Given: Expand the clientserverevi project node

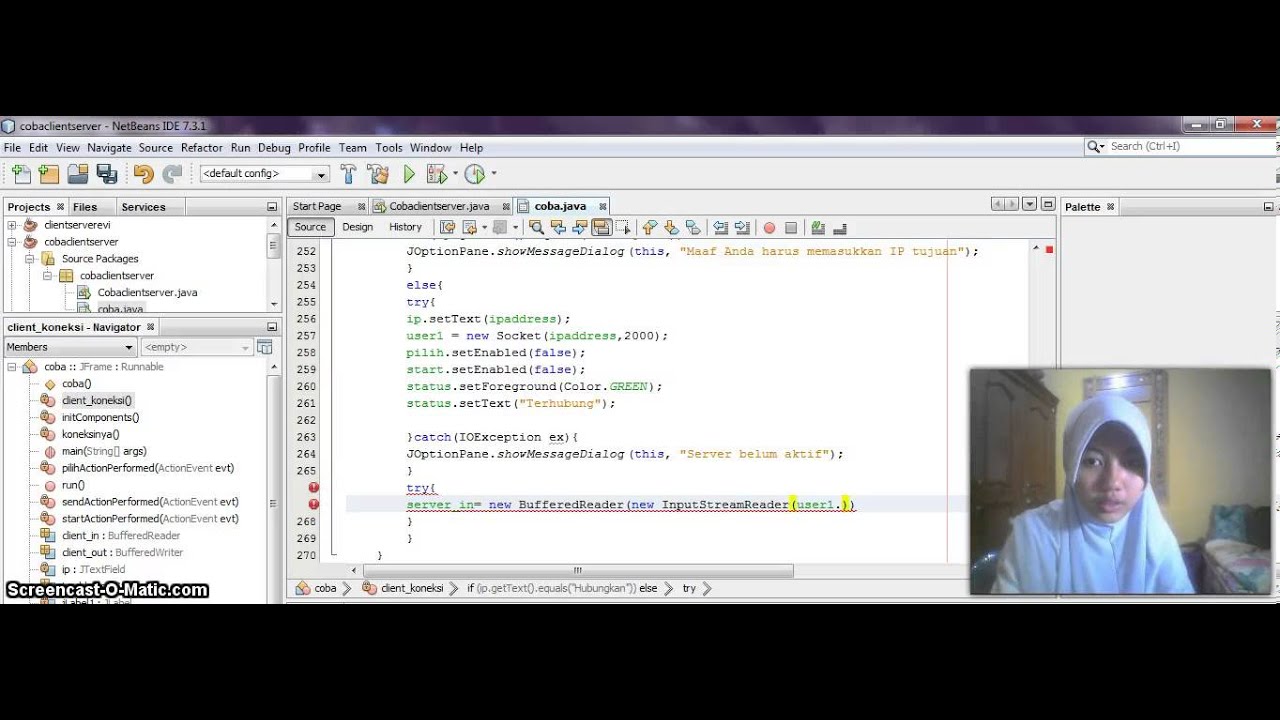Looking at the screenshot, I should pyautogui.click(x=12, y=225).
